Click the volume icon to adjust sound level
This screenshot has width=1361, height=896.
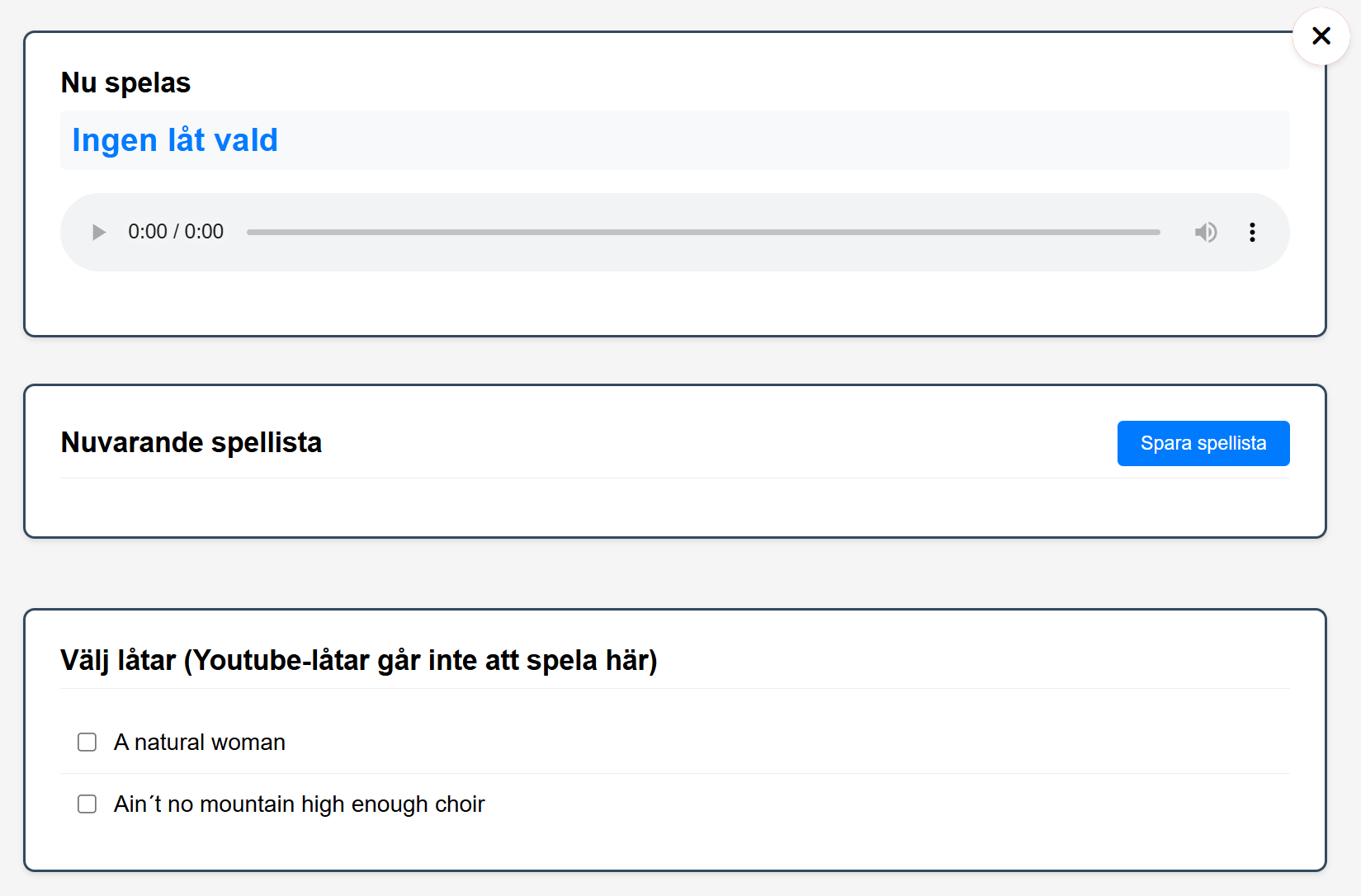click(1206, 232)
